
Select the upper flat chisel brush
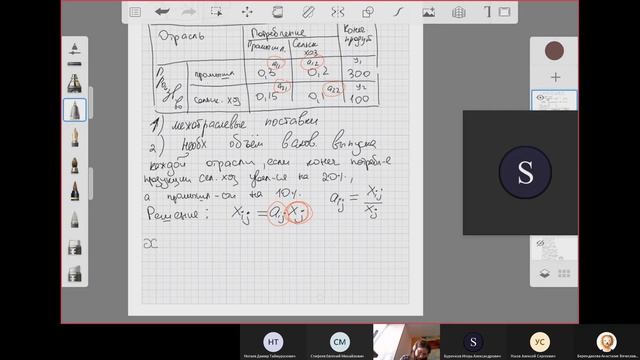(75, 247)
